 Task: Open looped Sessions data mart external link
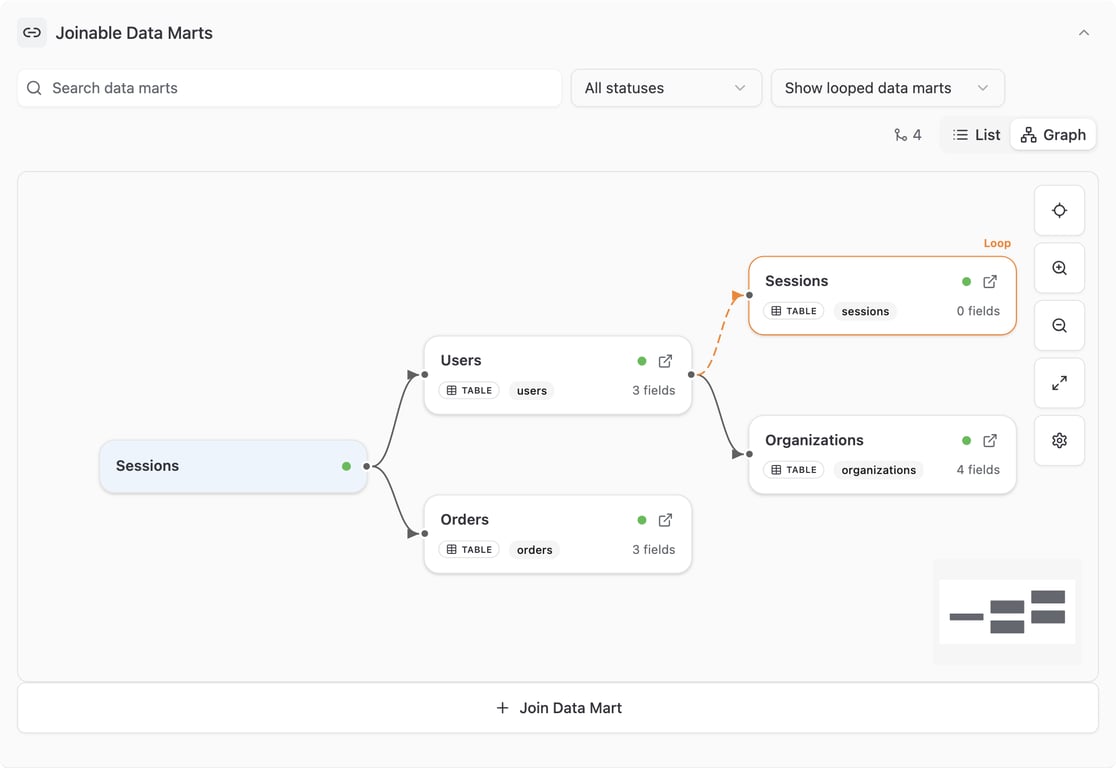[989, 282]
